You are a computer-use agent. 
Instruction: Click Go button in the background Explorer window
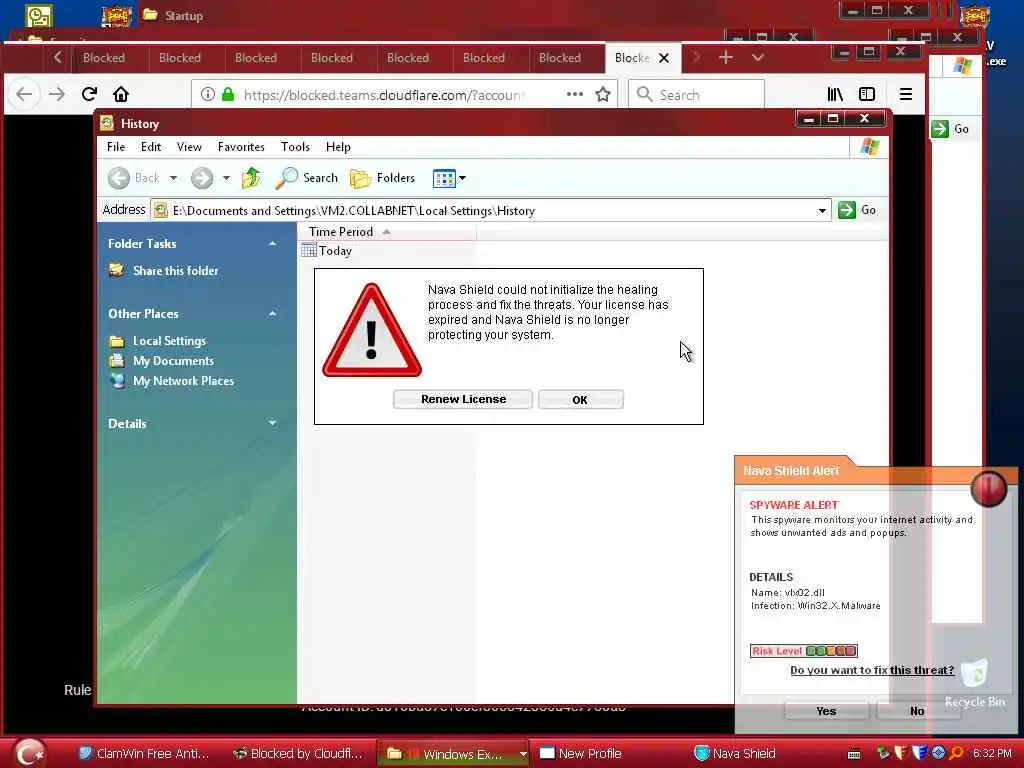[x=952, y=129]
